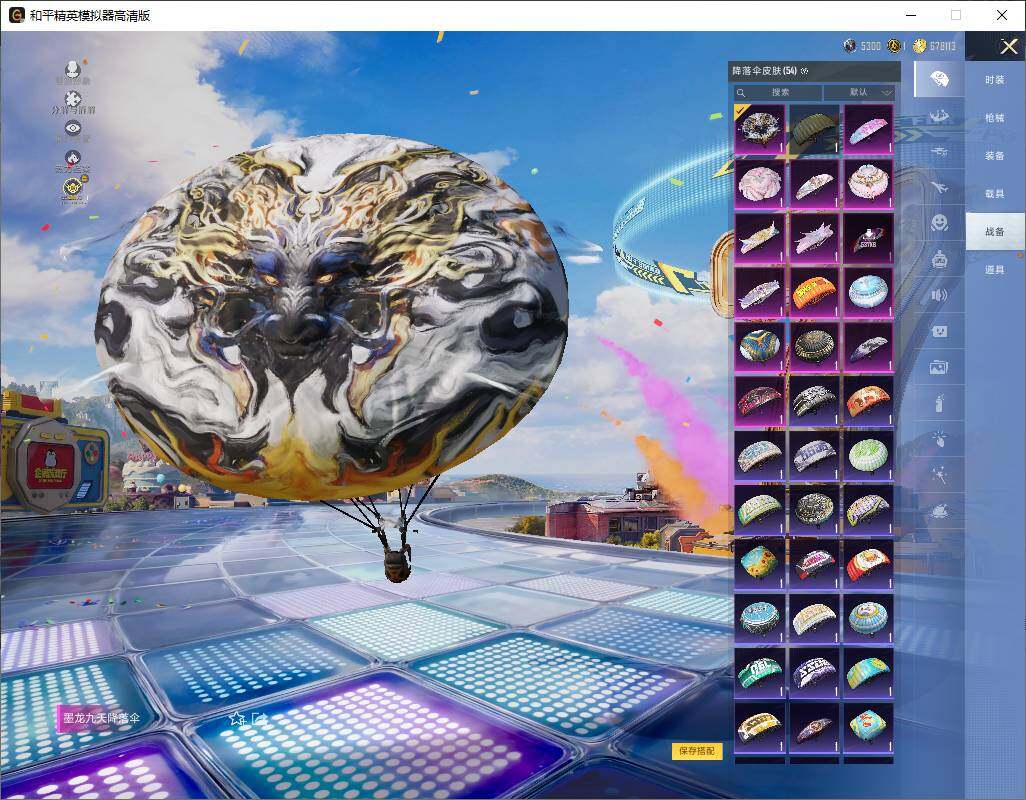Select the default olive green parachute thumbnail
1026x800 pixels.
pyautogui.click(x=814, y=129)
